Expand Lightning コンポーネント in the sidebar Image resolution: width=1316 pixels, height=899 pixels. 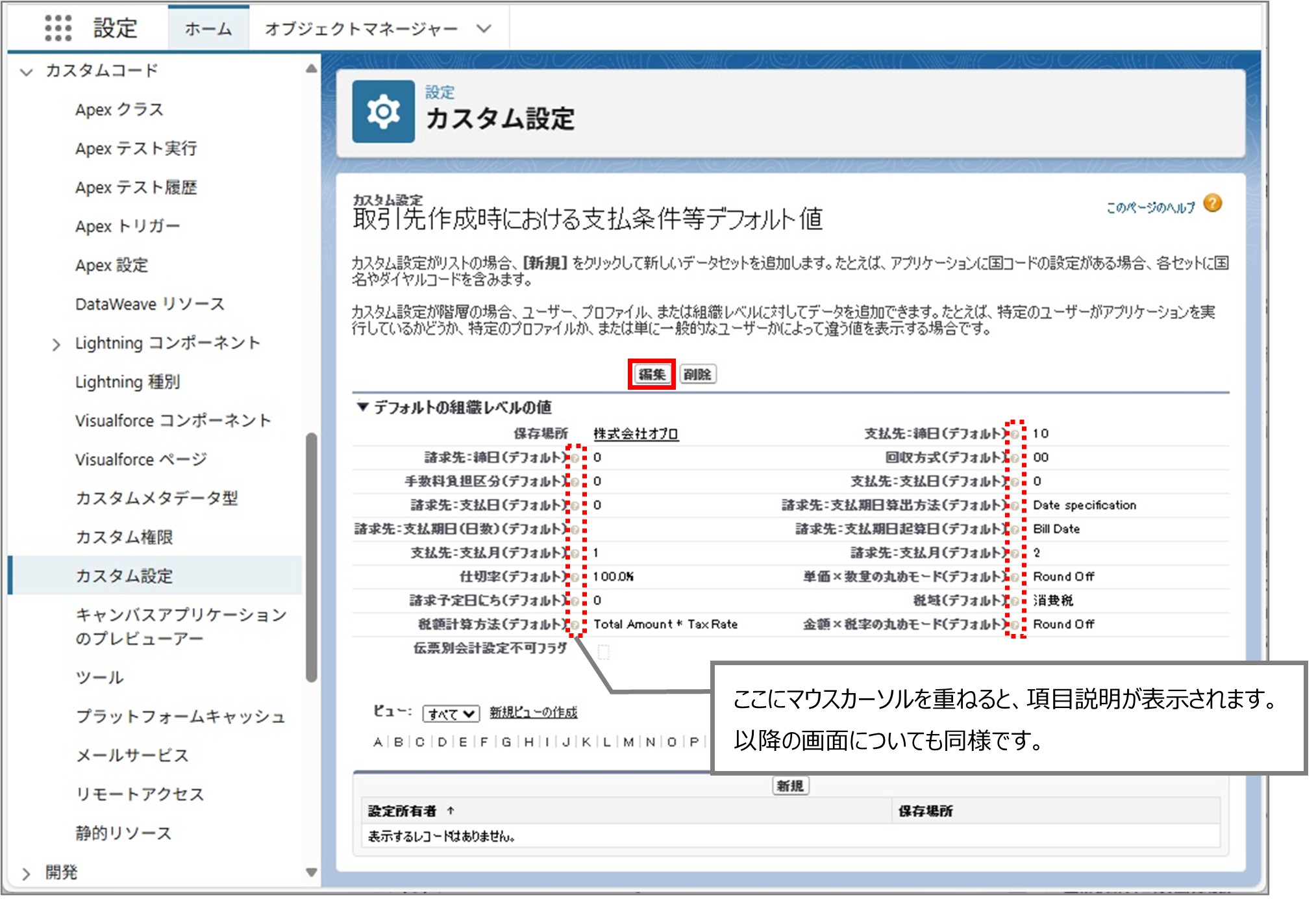[x=57, y=343]
